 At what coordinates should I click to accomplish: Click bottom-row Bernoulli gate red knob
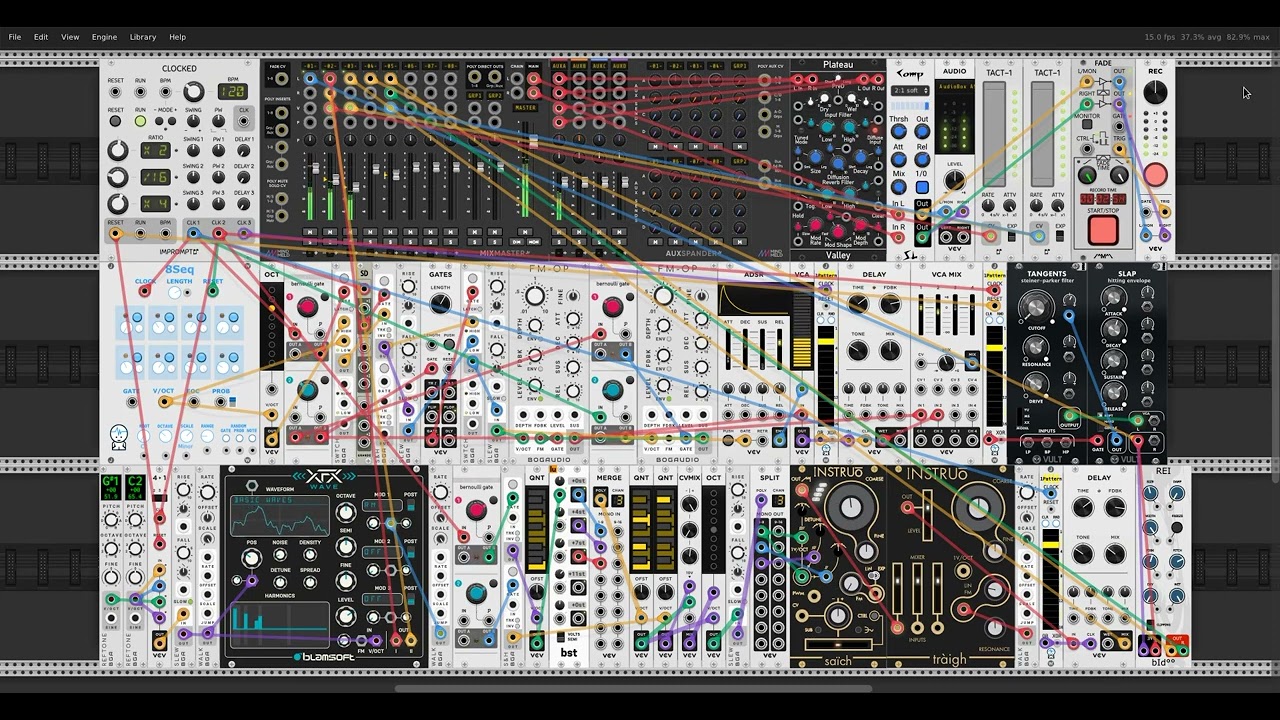[x=476, y=511]
